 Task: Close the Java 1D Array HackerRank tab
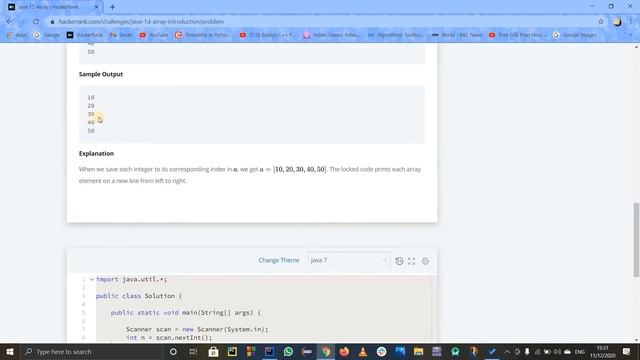coord(97,7)
